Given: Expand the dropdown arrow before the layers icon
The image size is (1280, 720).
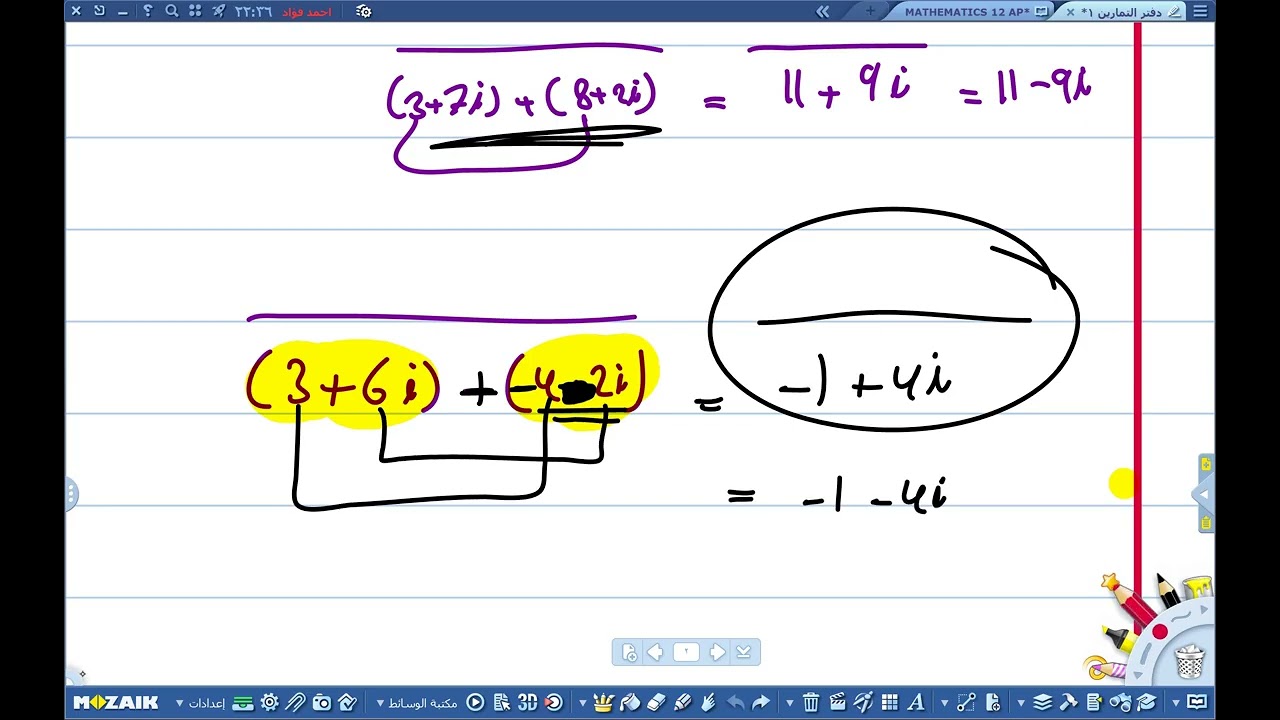Looking at the screenshot, I should (1022, 703).
